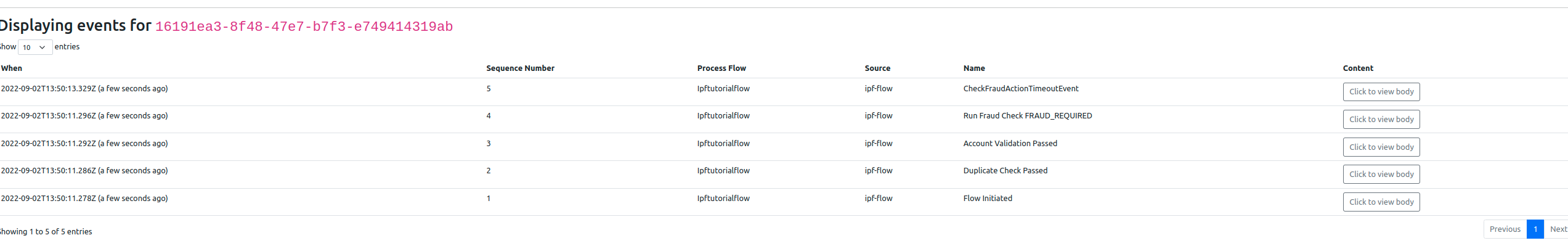View body of Duplicate Check Passed event

(1381, 175)
